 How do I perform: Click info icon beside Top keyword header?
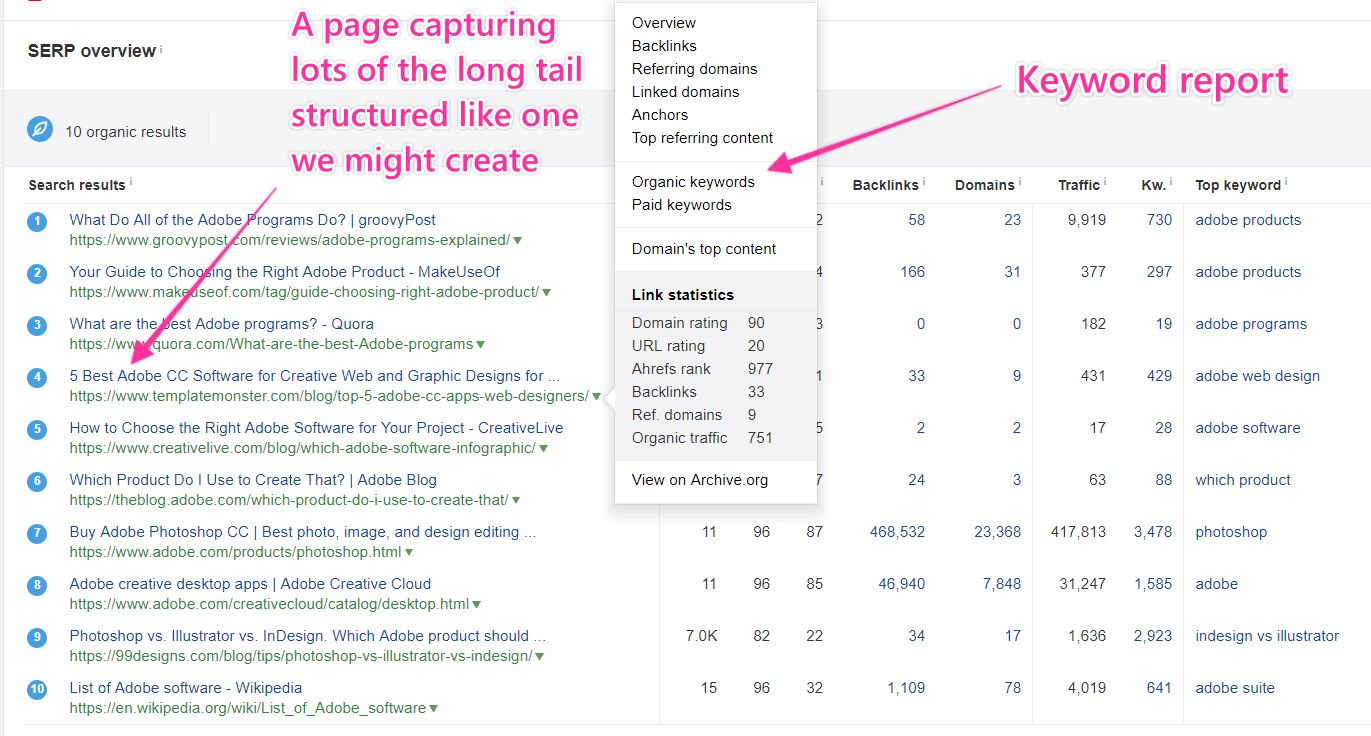click(x=1286, y=182)
